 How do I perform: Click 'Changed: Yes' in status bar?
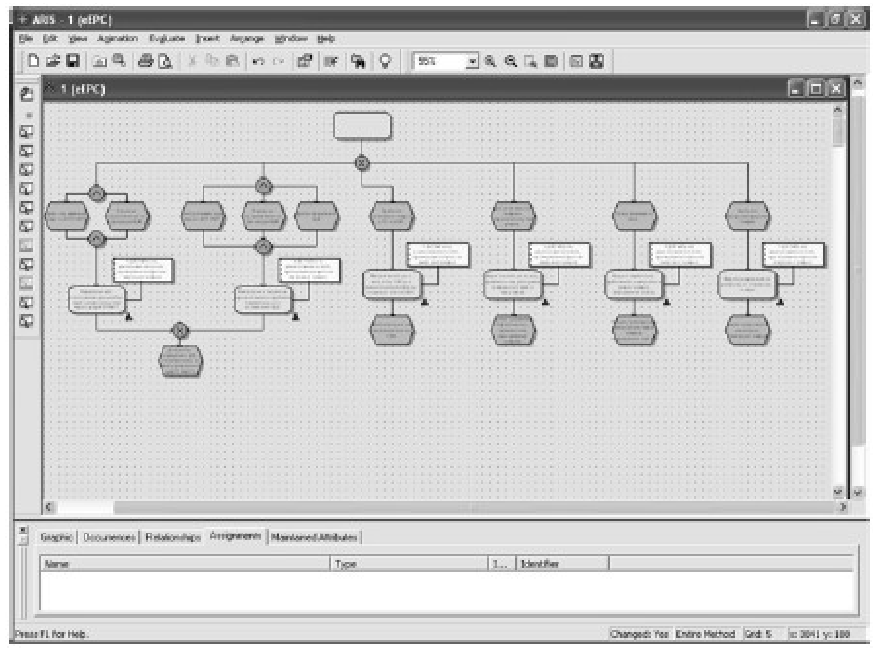click(x=640, y=634)
